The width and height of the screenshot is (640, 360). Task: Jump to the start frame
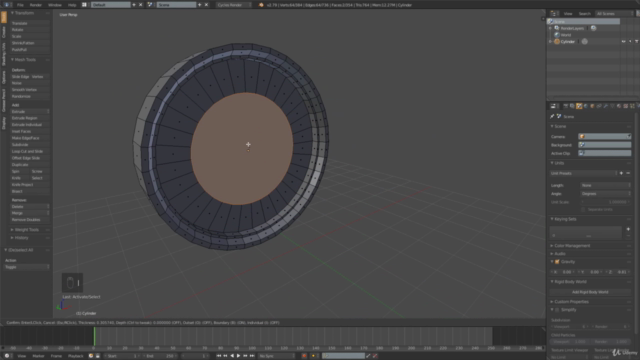pyautogui.click(x=219, y=356)
